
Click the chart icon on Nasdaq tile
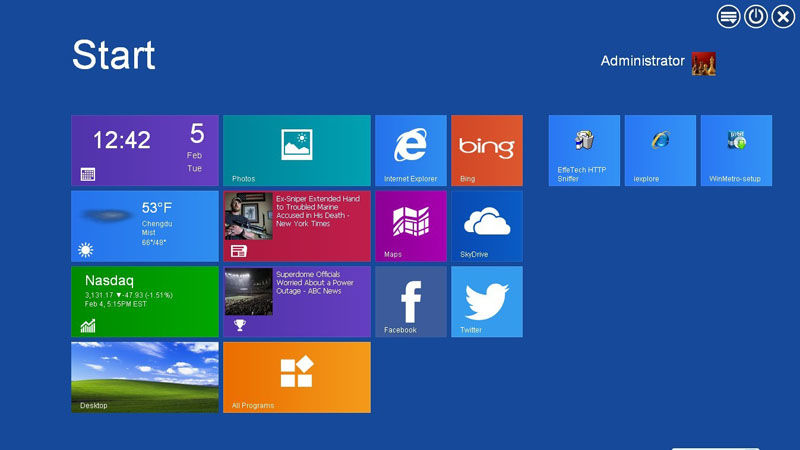[88, 326]
